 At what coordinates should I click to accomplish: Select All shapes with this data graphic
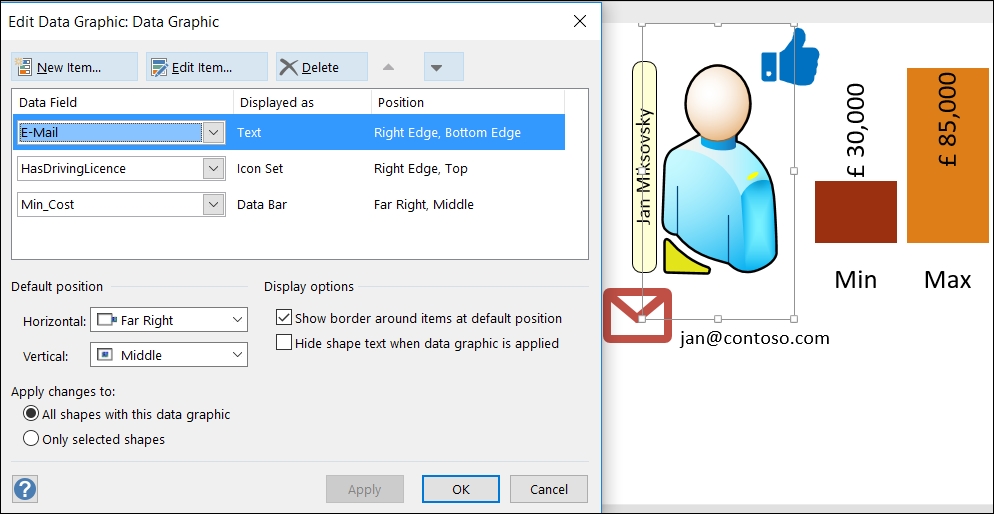tap(30, 414)
